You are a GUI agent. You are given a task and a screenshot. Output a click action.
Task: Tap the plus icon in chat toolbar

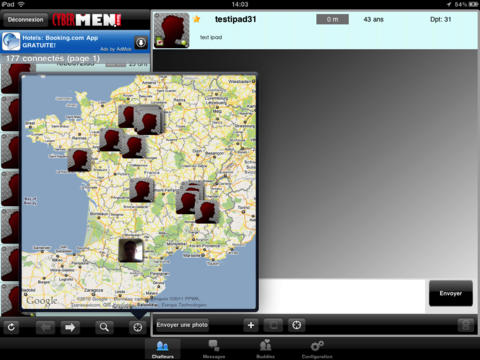[251, 325]
